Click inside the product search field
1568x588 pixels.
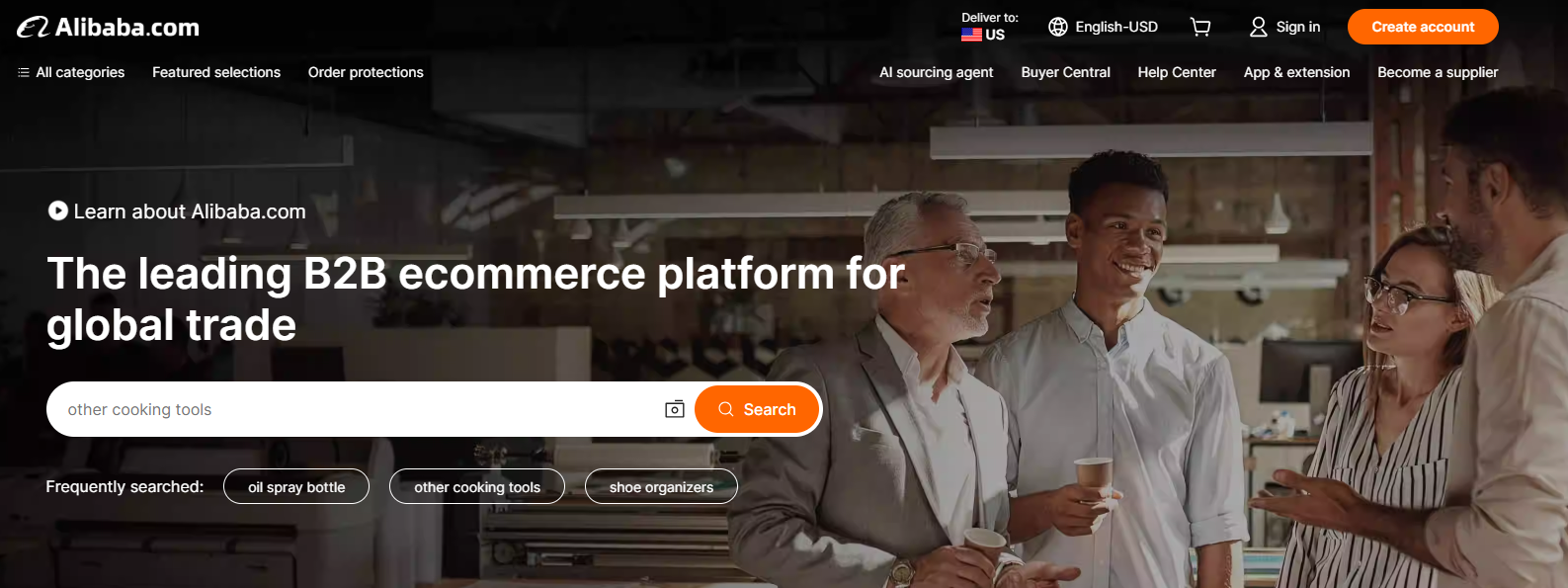[x=356, y=409]
